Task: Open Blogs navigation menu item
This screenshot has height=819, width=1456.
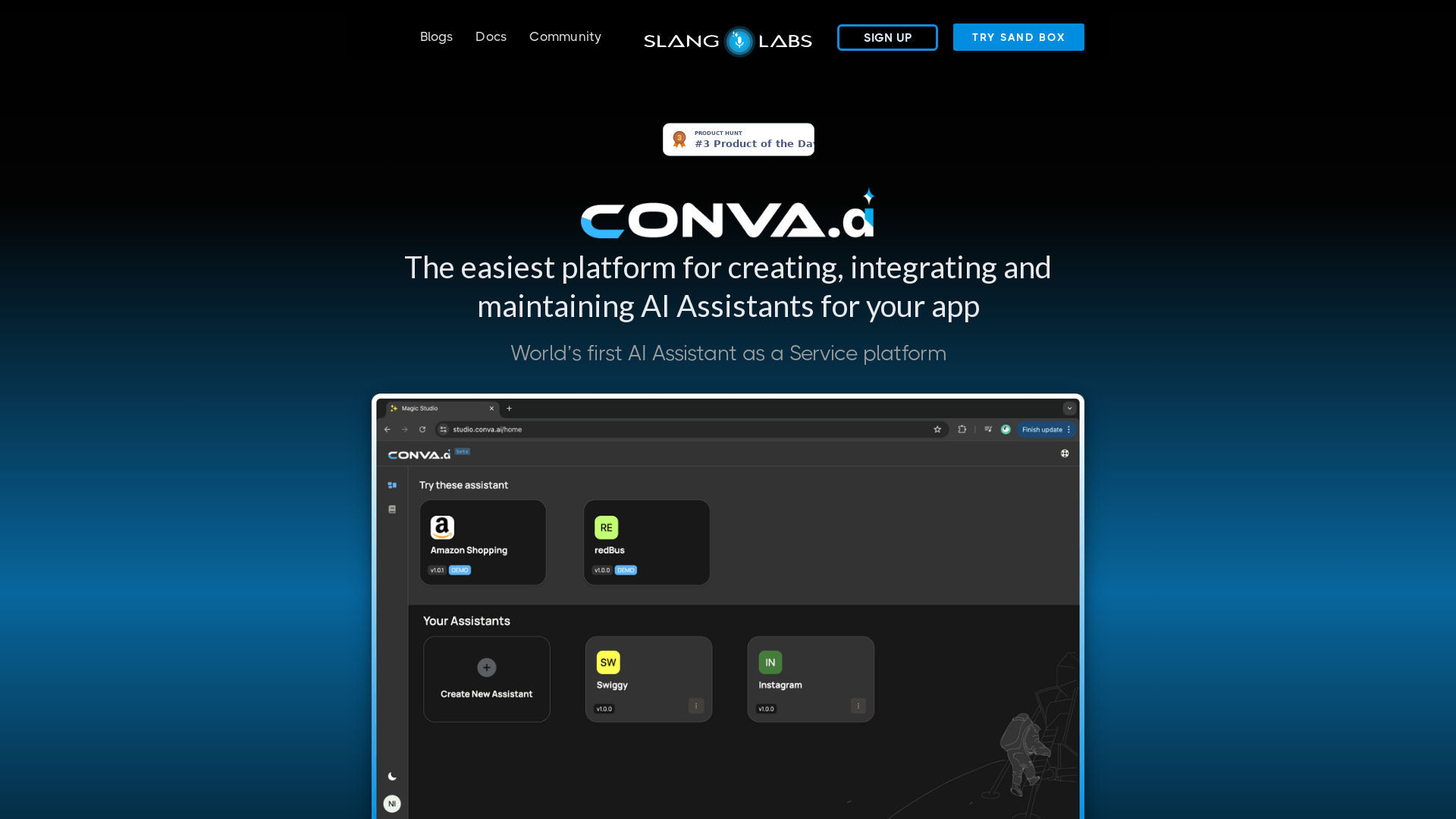Action: [436, 37]
